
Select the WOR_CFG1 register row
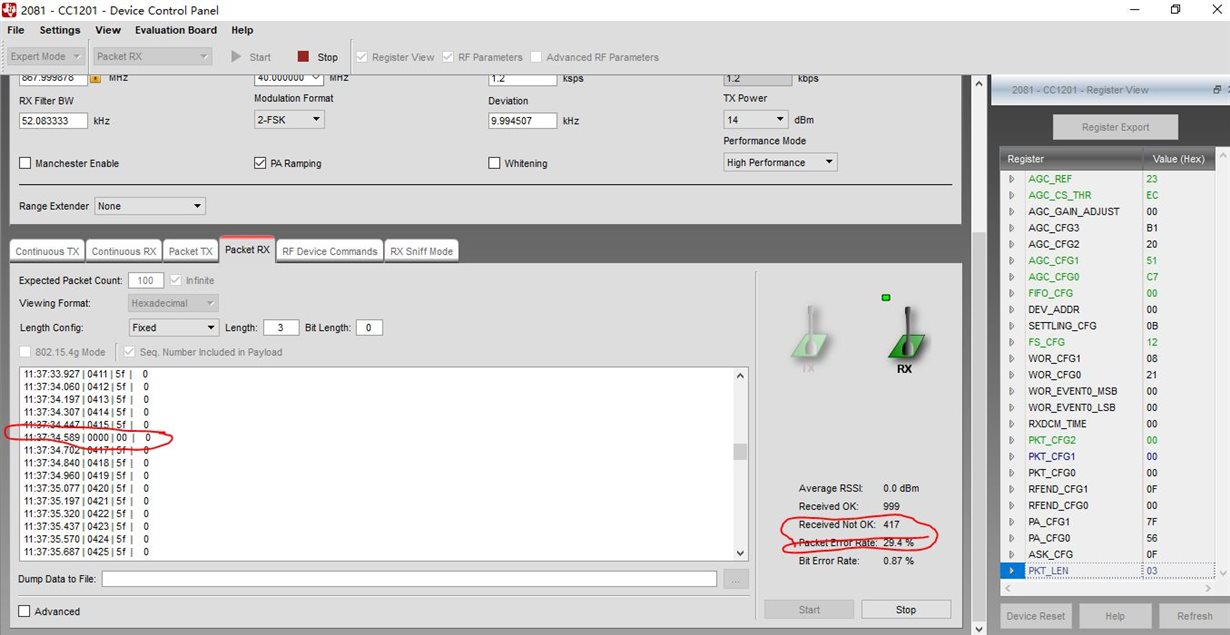pos(1107,358)
